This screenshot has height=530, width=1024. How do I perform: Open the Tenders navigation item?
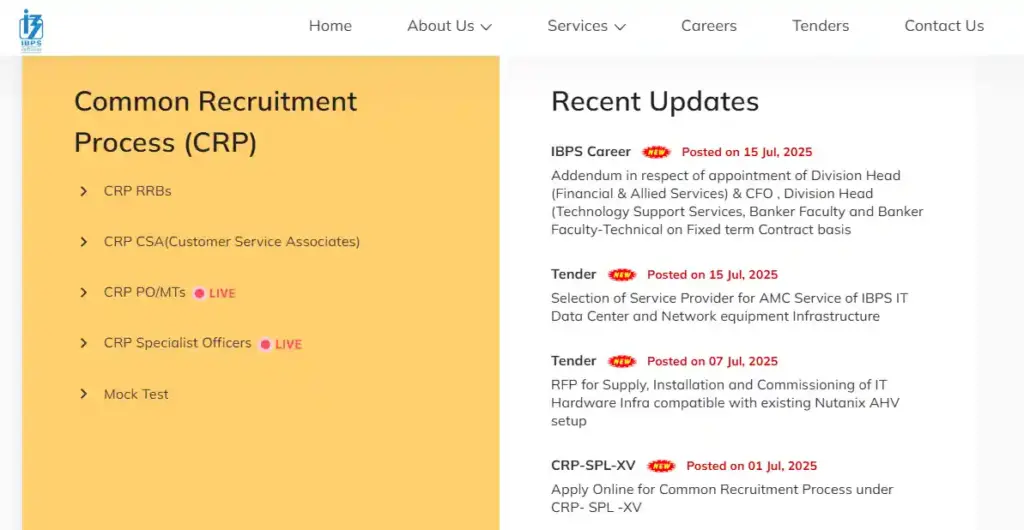coord(820,26)
